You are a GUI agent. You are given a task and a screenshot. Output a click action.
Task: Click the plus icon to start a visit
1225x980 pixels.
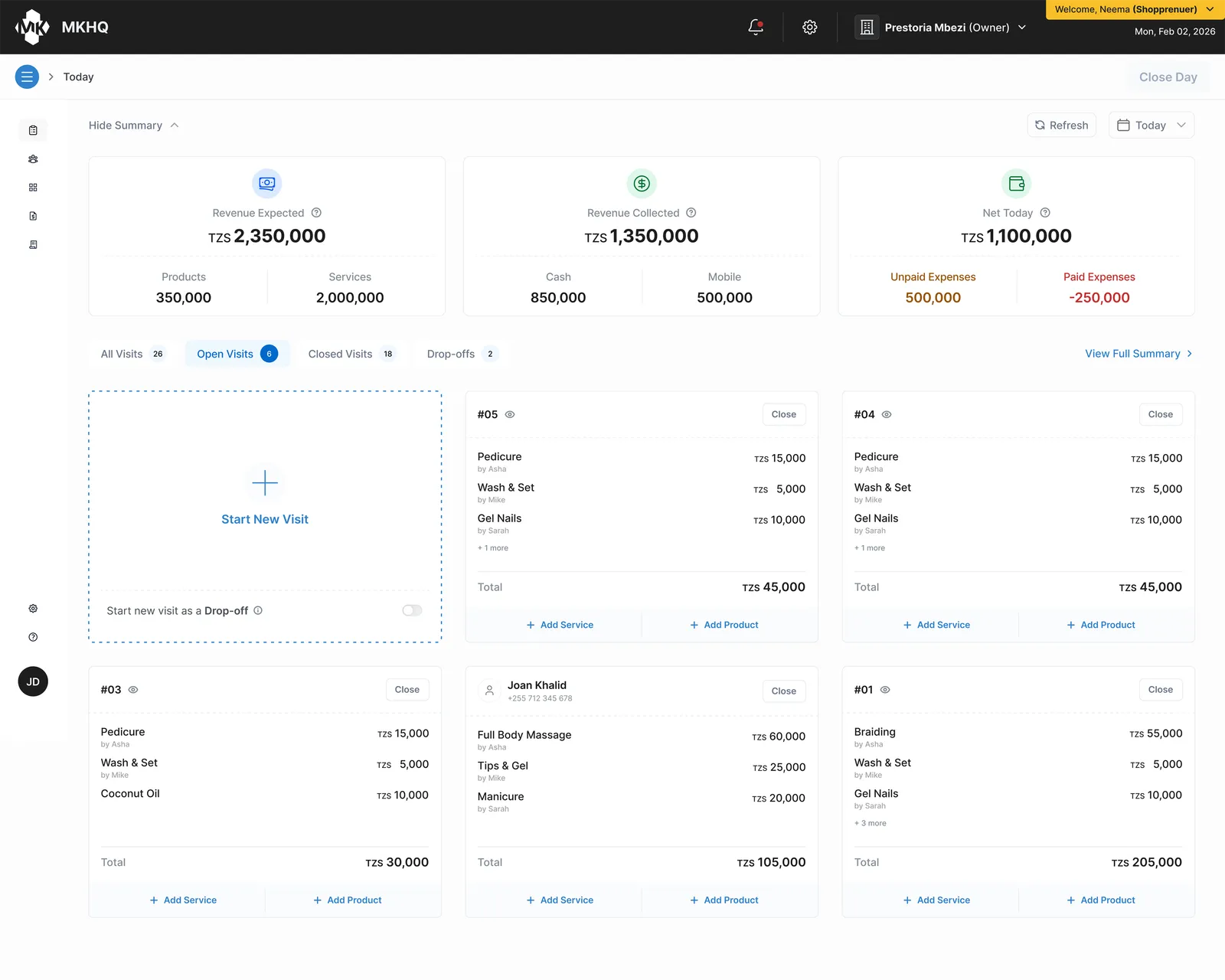tap(265, 483)
